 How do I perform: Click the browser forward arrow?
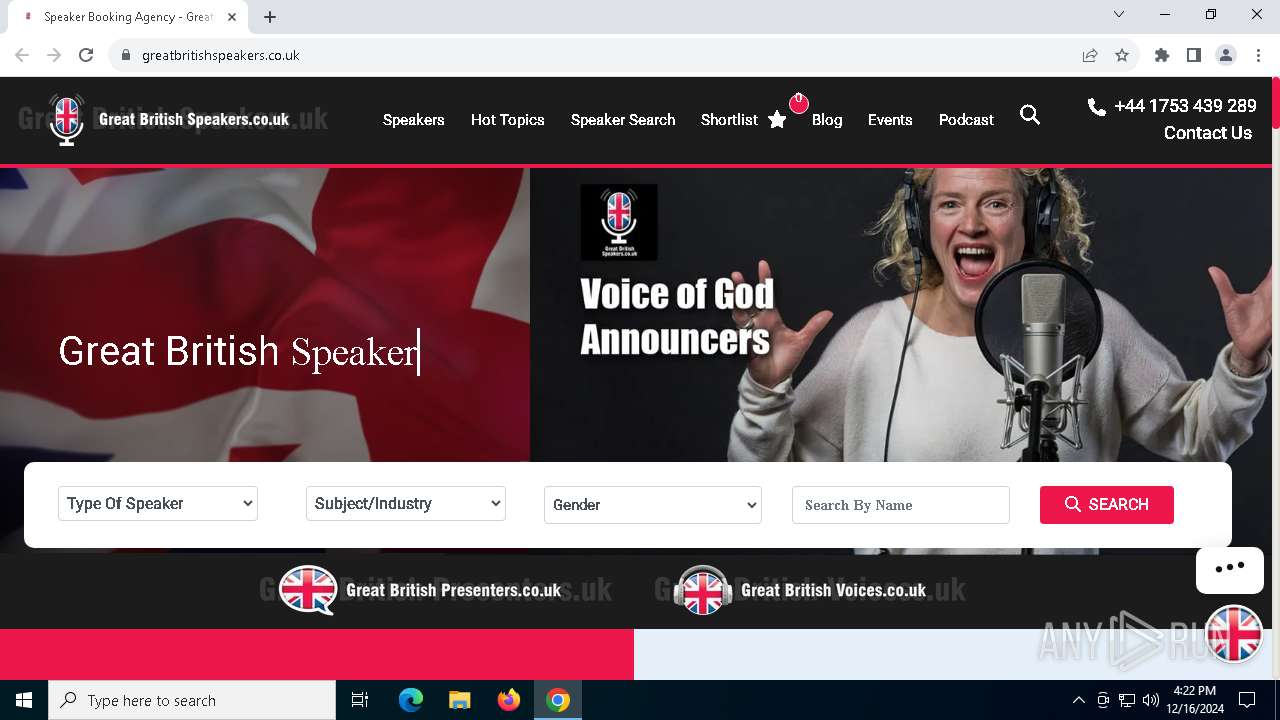54,55
